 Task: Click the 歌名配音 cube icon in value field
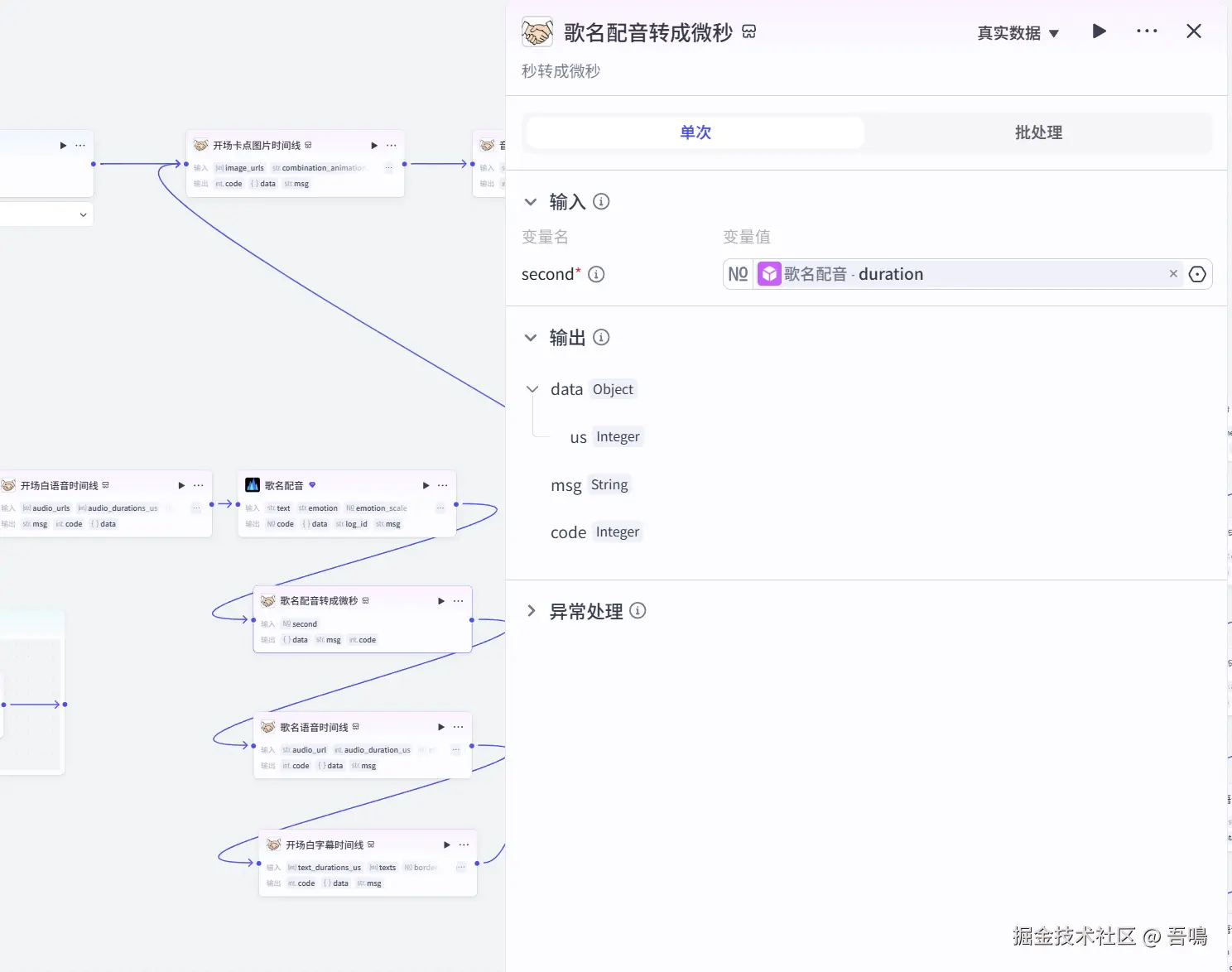769,274
